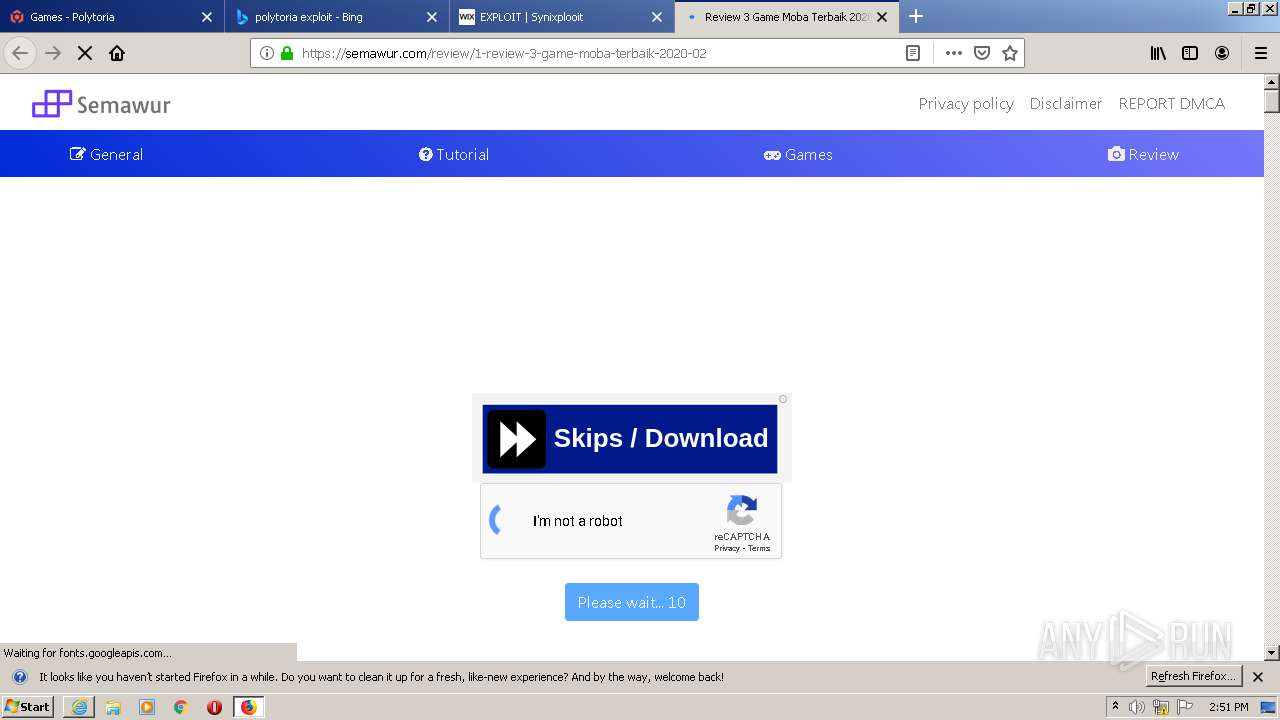The height and width of the screenshot is (720, 1280).
Task: Click the volume speaker tray icon
Action: [1137, 707]
